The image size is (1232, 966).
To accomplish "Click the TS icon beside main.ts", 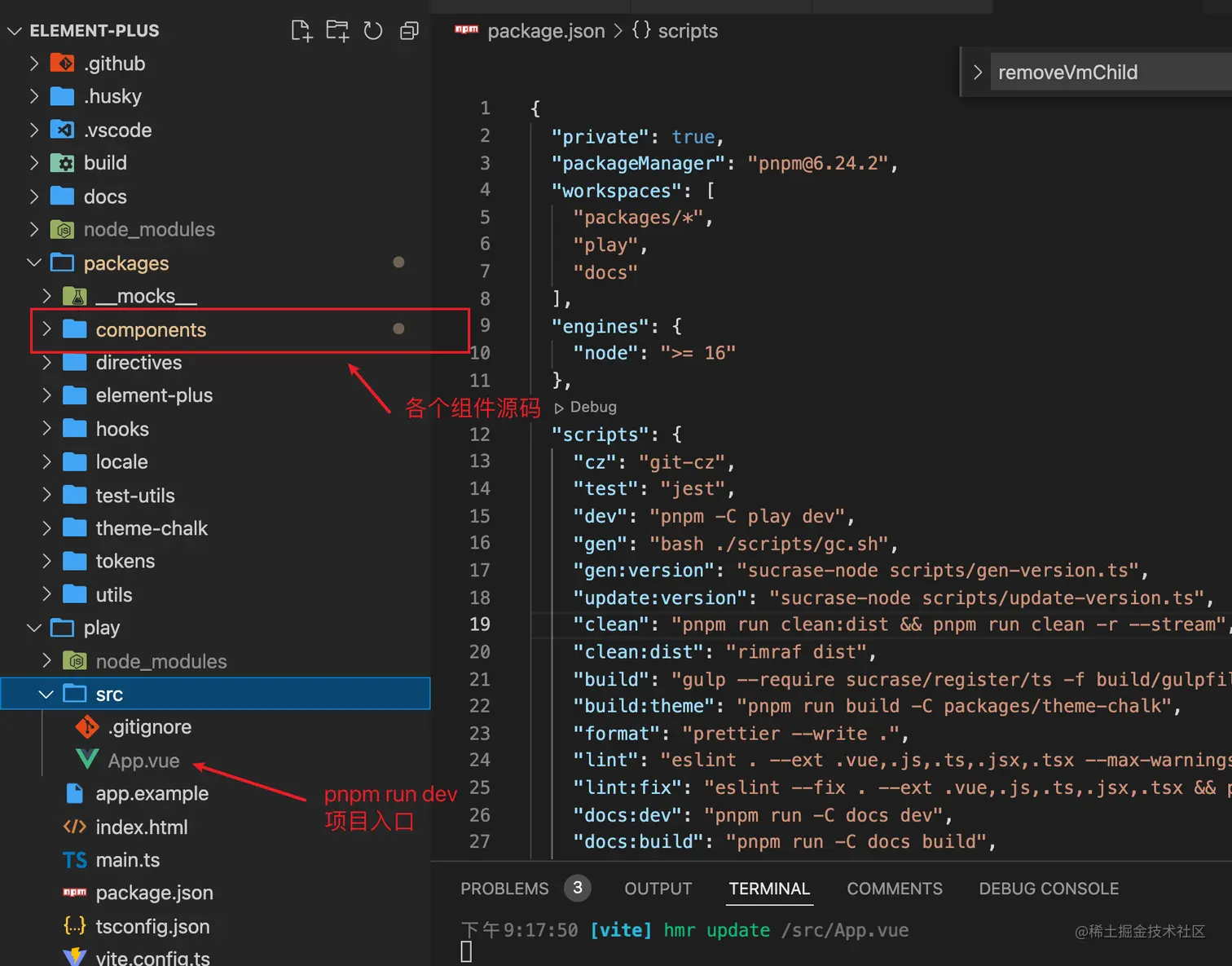I will click(75, 860).
